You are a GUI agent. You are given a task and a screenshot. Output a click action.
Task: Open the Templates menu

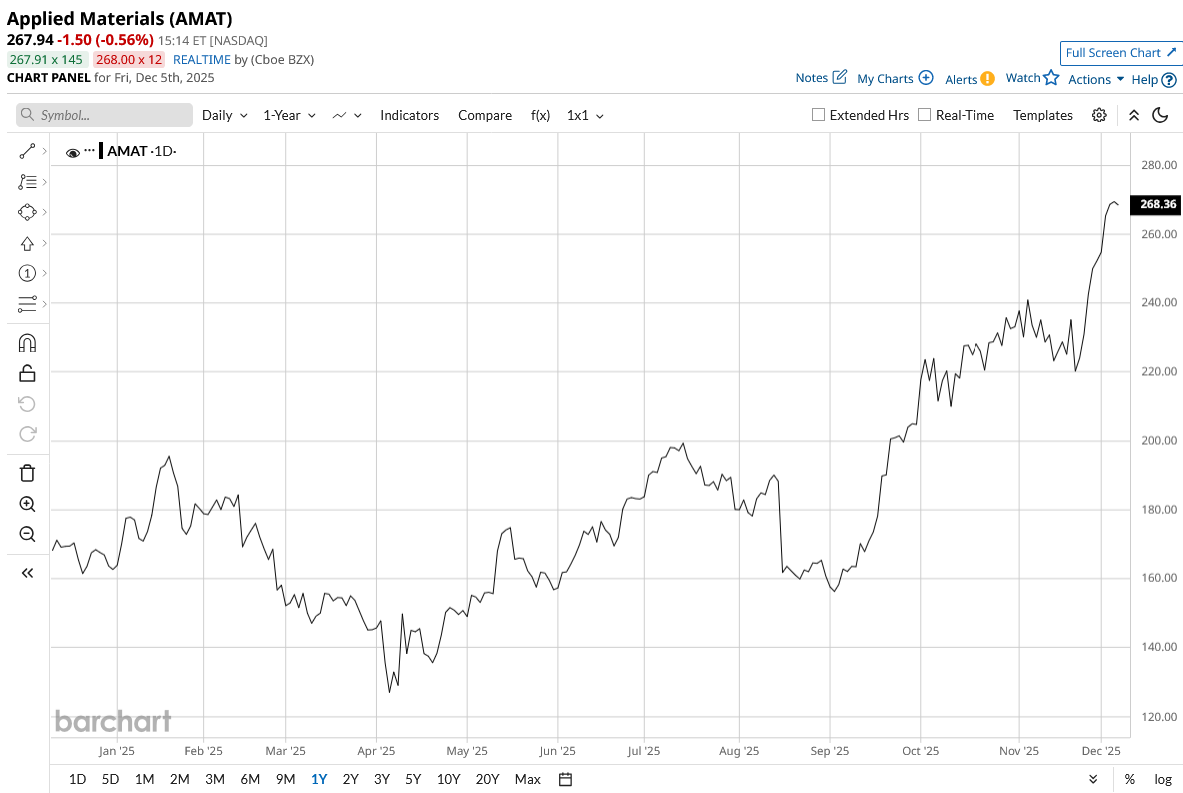tap(1043, 115)
